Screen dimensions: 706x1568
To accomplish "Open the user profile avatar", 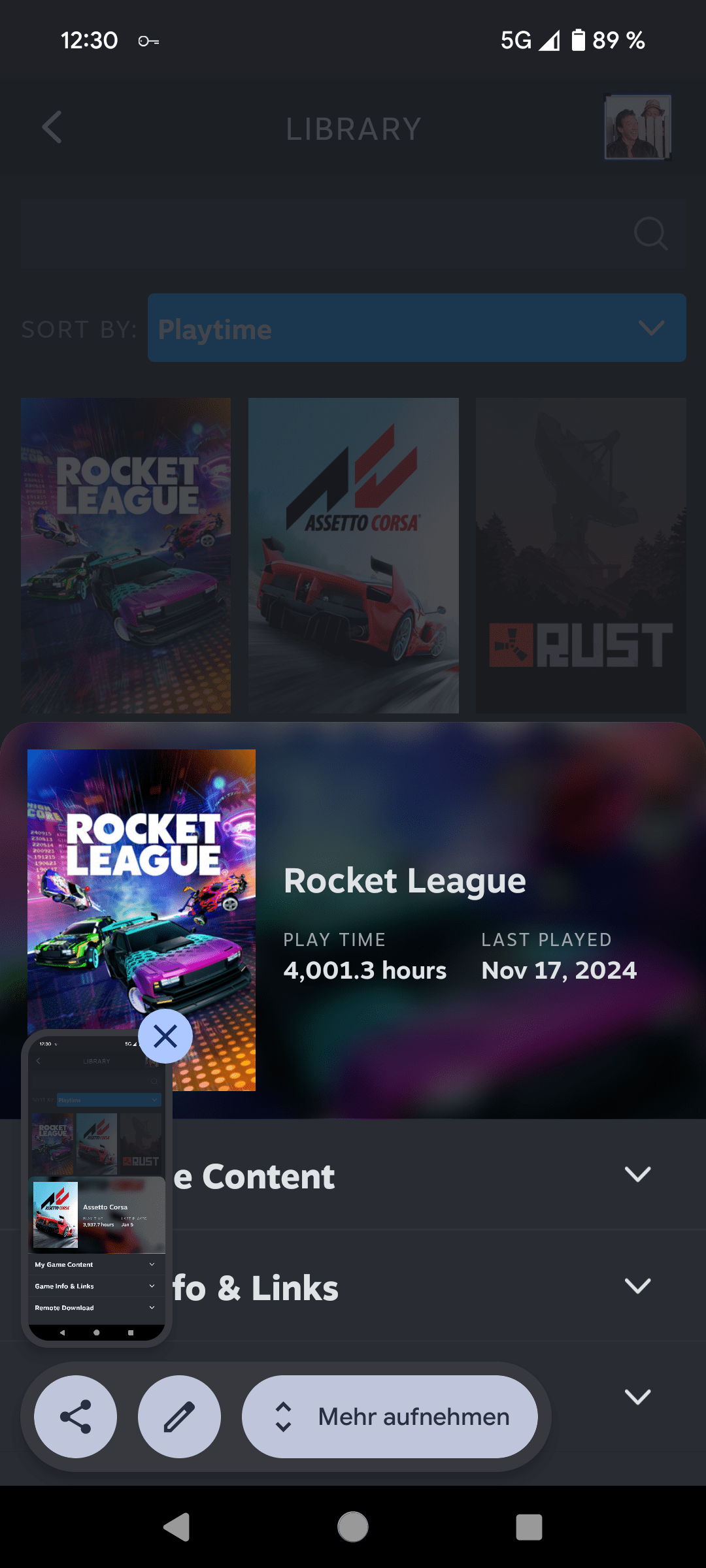I will click(638, 127).
